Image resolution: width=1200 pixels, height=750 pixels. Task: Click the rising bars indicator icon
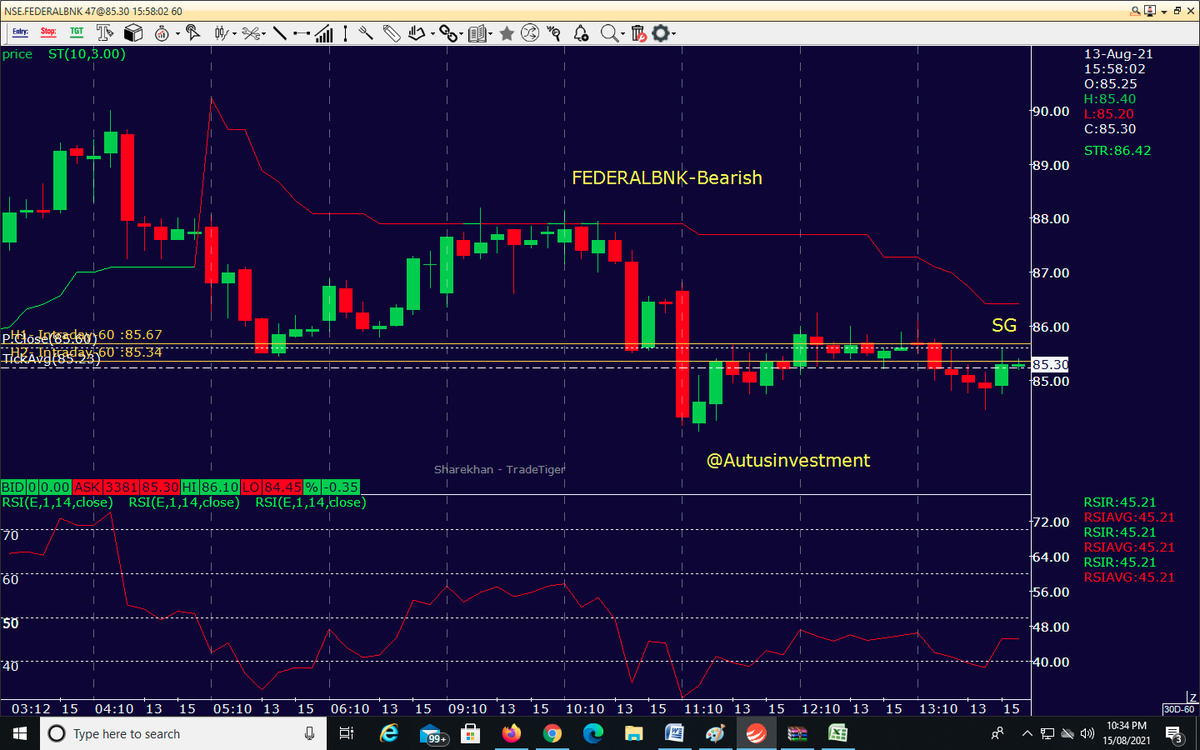324,33
